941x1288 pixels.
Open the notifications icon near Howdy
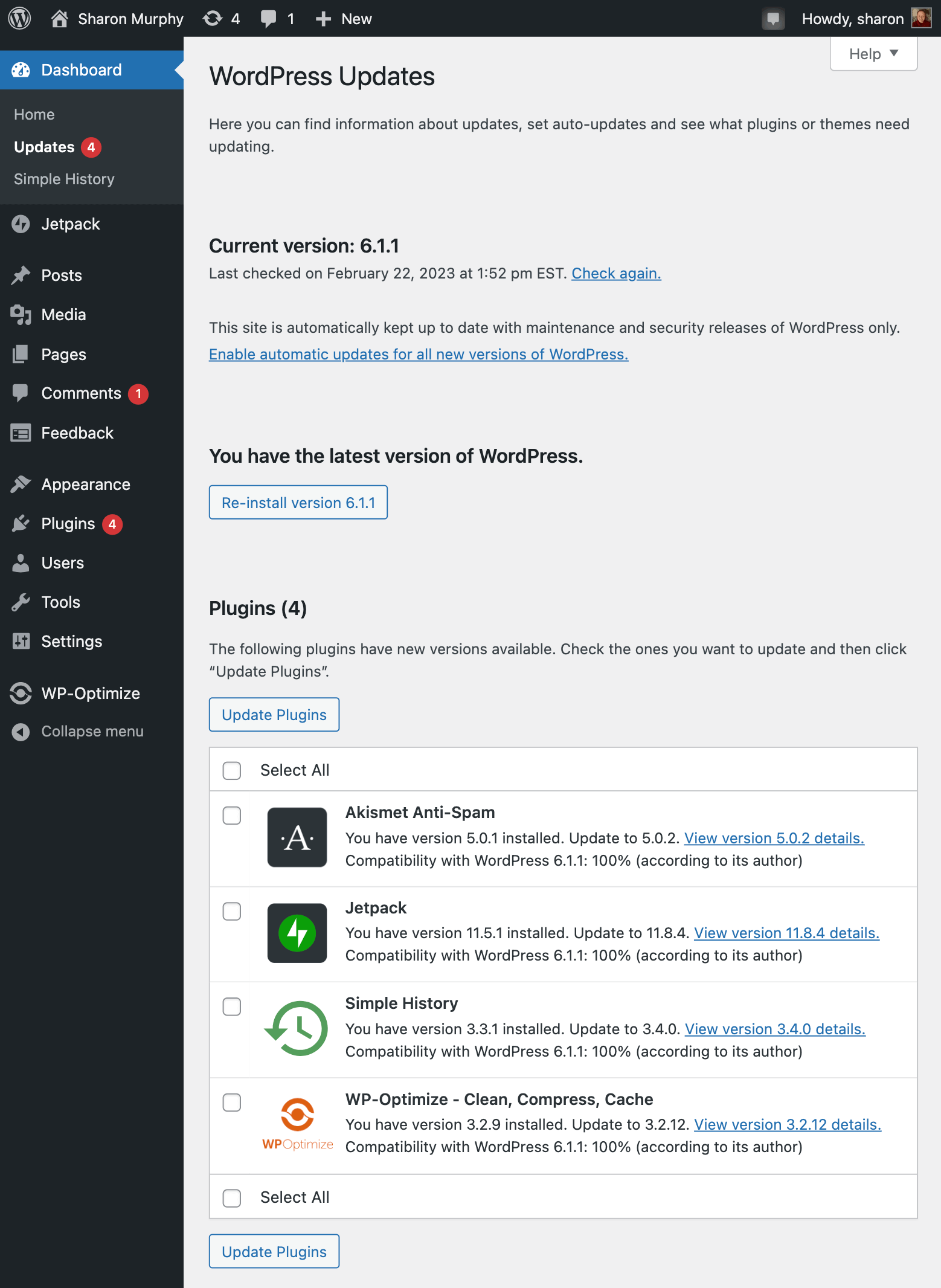pos(773,19)
